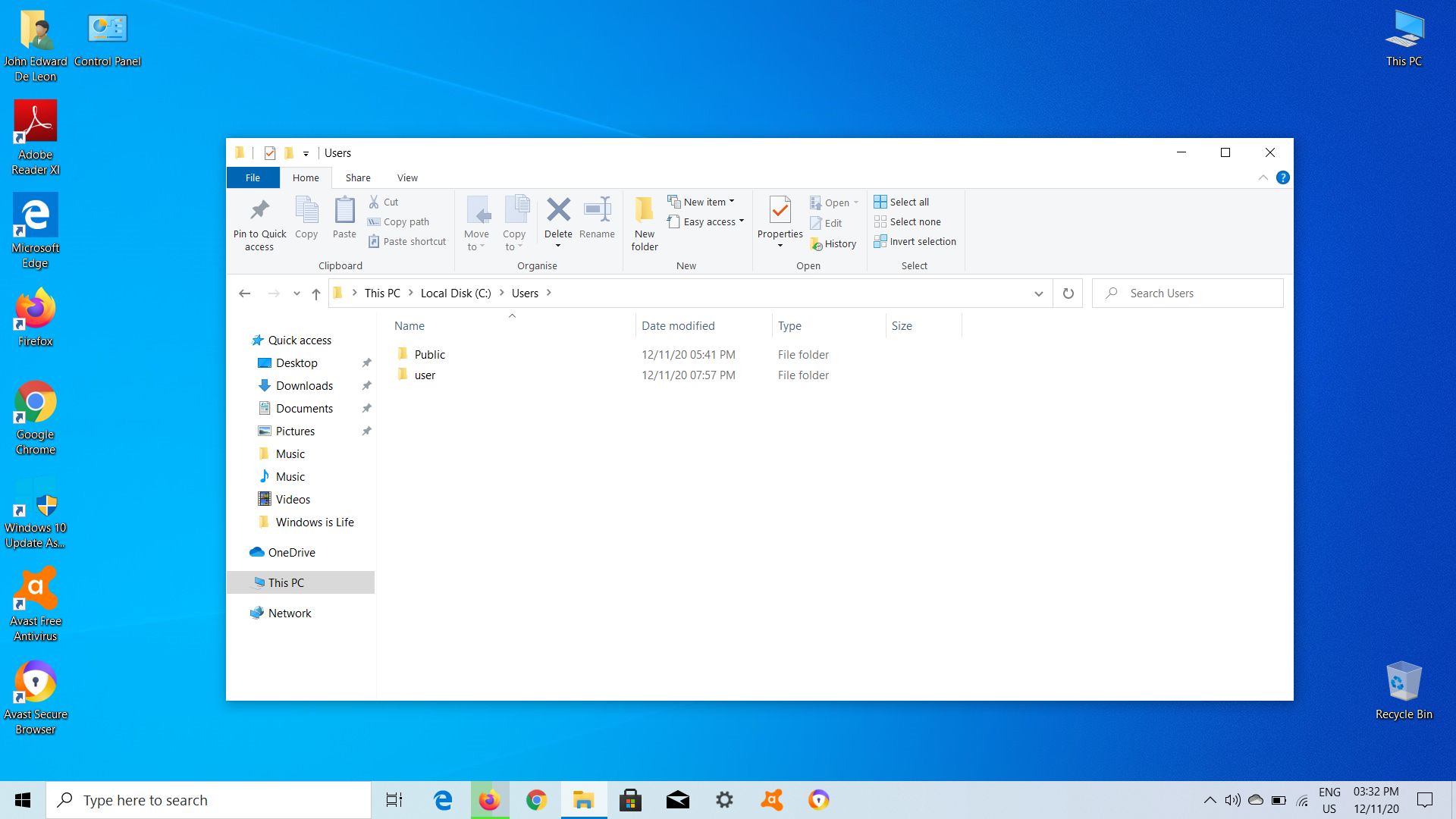This screenshot has width=1456, height=819.
Task: Expand chevron after Users in address bar
Action: click(x=549, y=293)
